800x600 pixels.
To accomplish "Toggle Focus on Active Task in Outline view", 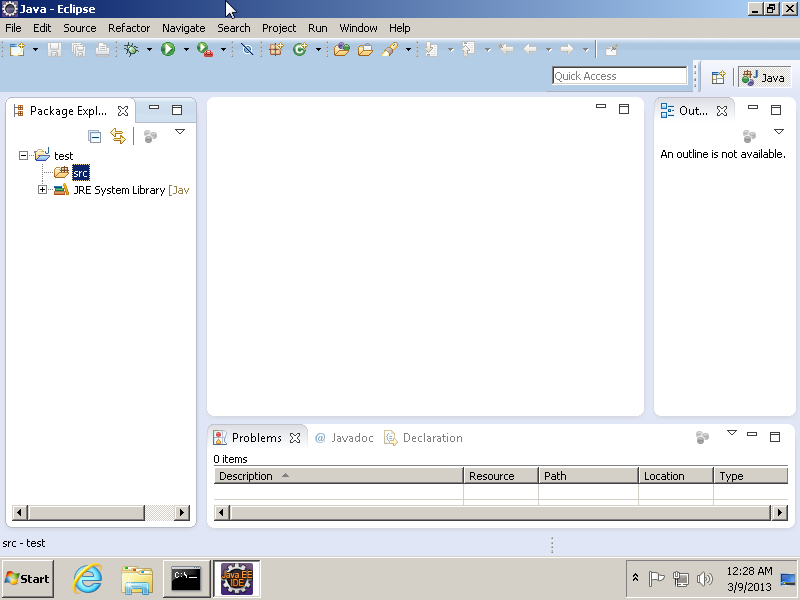I will point(749,136).
